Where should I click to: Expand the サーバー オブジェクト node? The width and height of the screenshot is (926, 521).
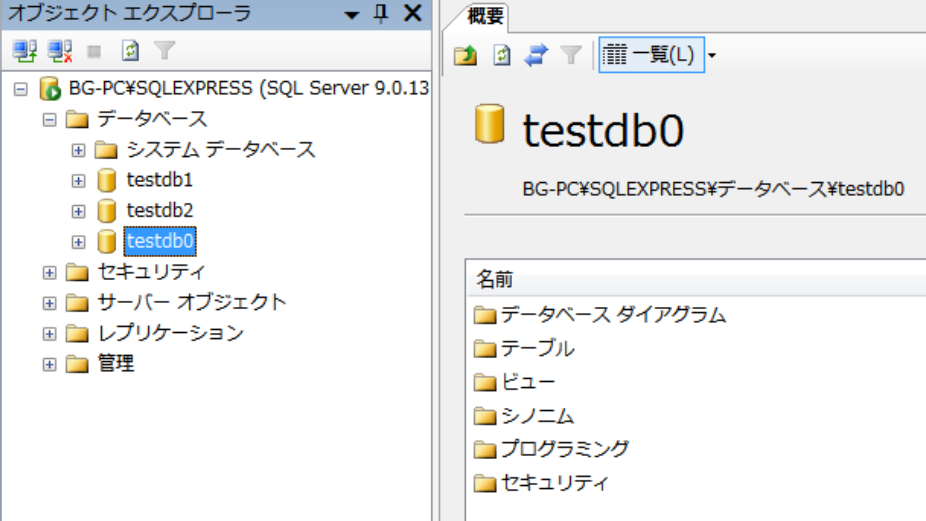click(50, 304)
